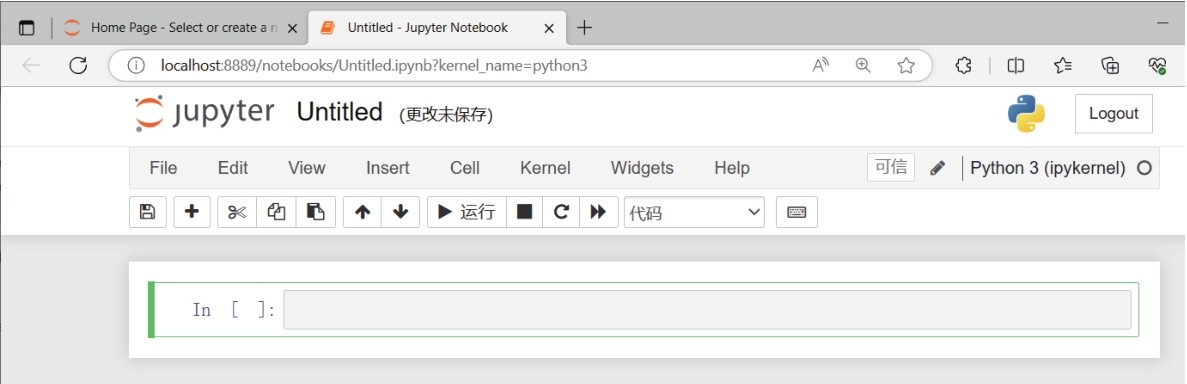Copy selected cells icon
Image resolution: width=1187 pixels, height=384 pixels.
click(x=276, y=212)
